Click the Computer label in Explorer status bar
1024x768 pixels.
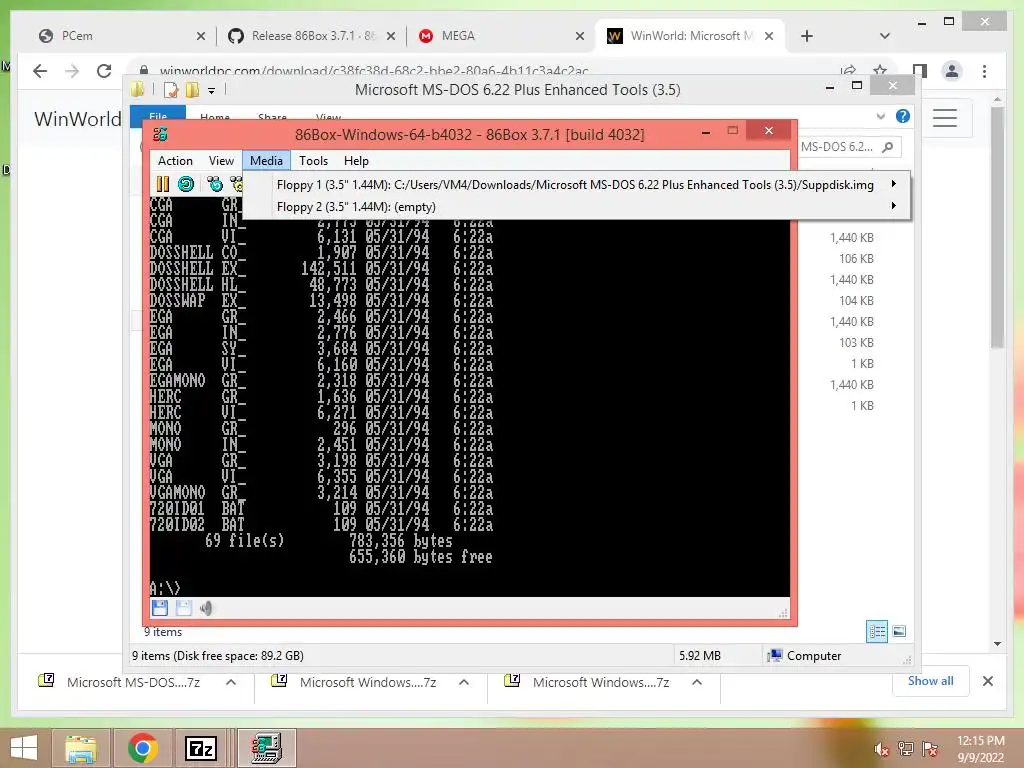[814, 656]
